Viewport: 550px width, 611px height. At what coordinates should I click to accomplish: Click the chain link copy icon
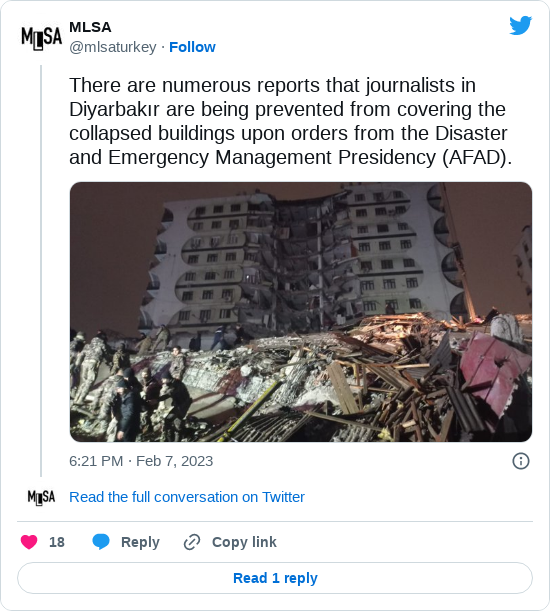pos(192,542)
